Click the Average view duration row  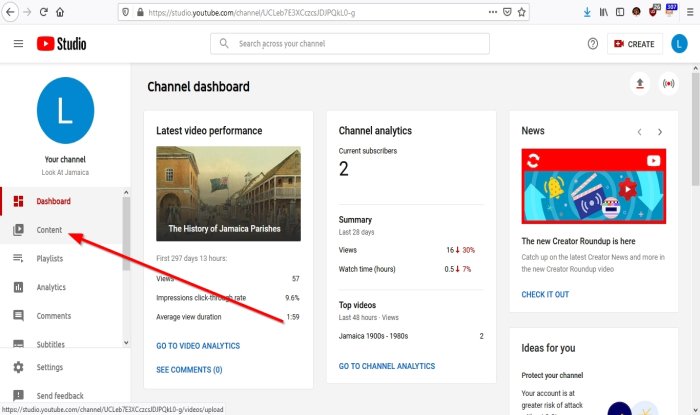tap(228, 317)
